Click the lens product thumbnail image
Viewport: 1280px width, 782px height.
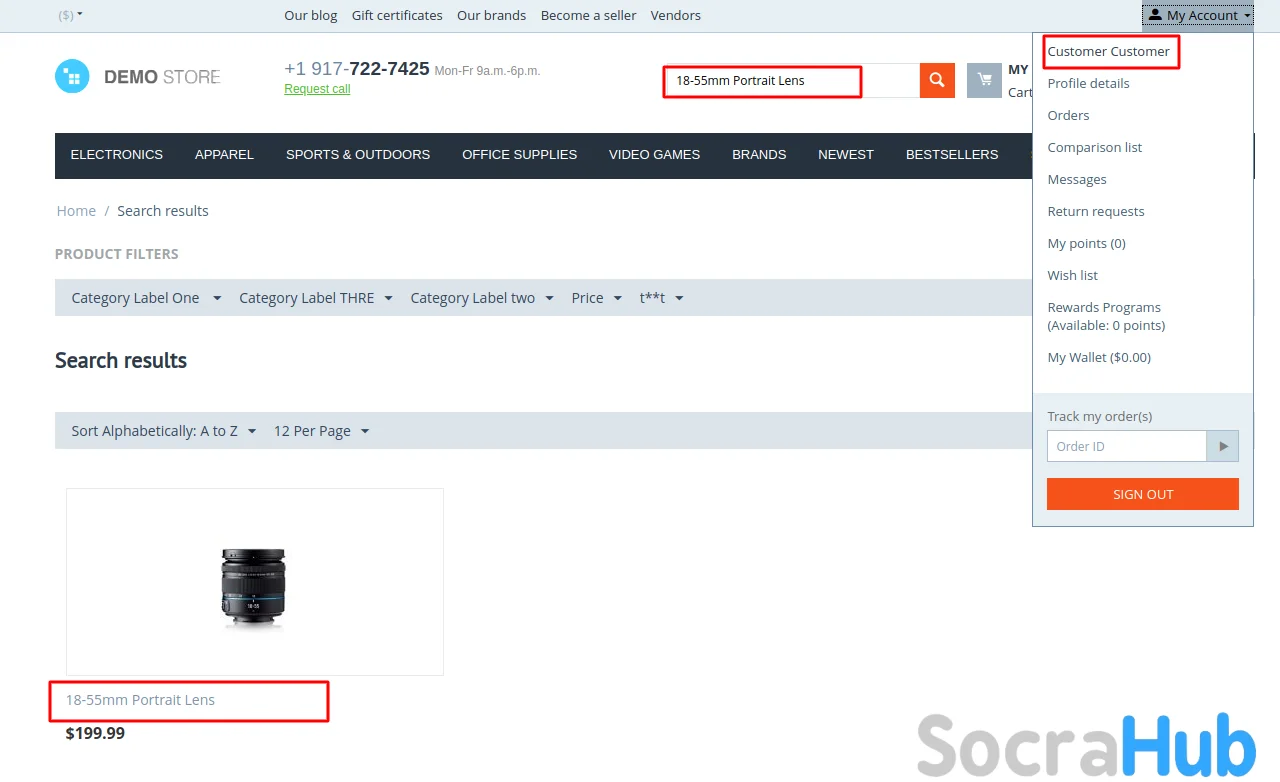tap(254, 586)
